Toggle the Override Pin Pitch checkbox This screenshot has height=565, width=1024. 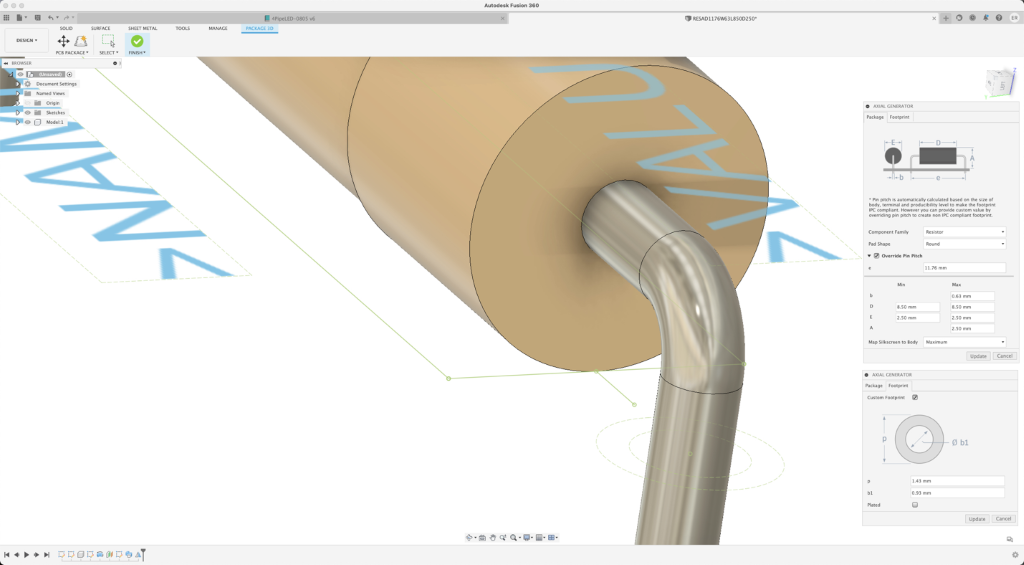876,255
